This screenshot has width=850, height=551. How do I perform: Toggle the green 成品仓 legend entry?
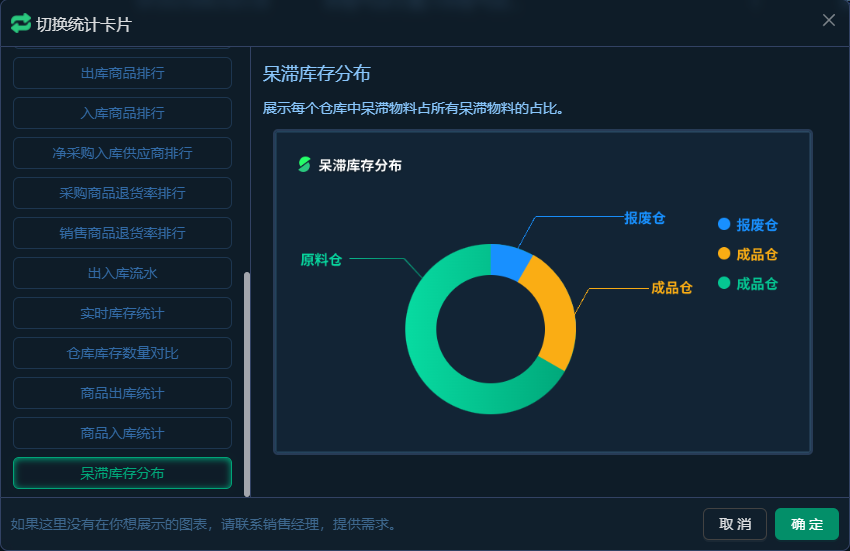[747, 284]
